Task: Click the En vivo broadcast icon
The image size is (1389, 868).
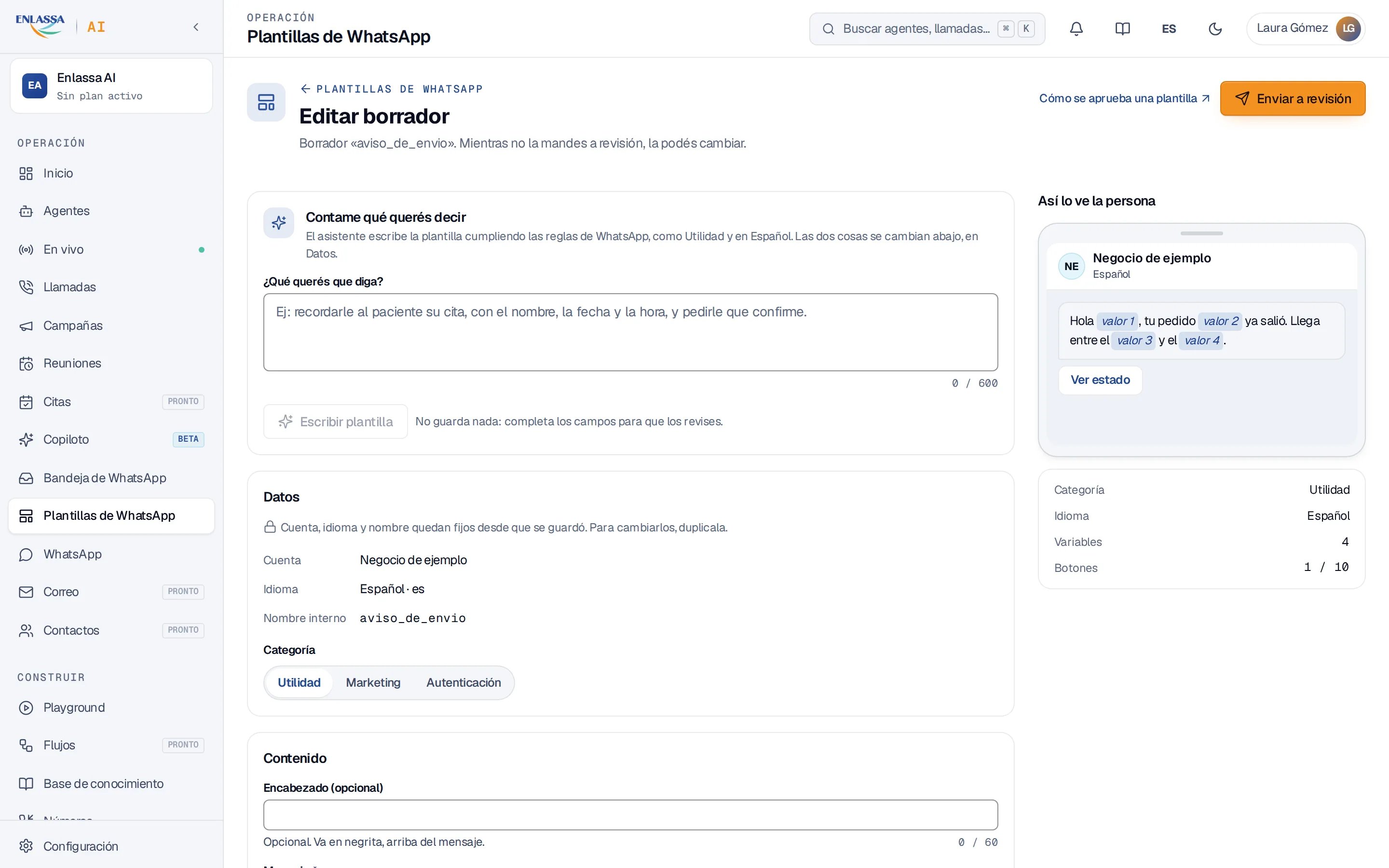Action: click(26, 250)
